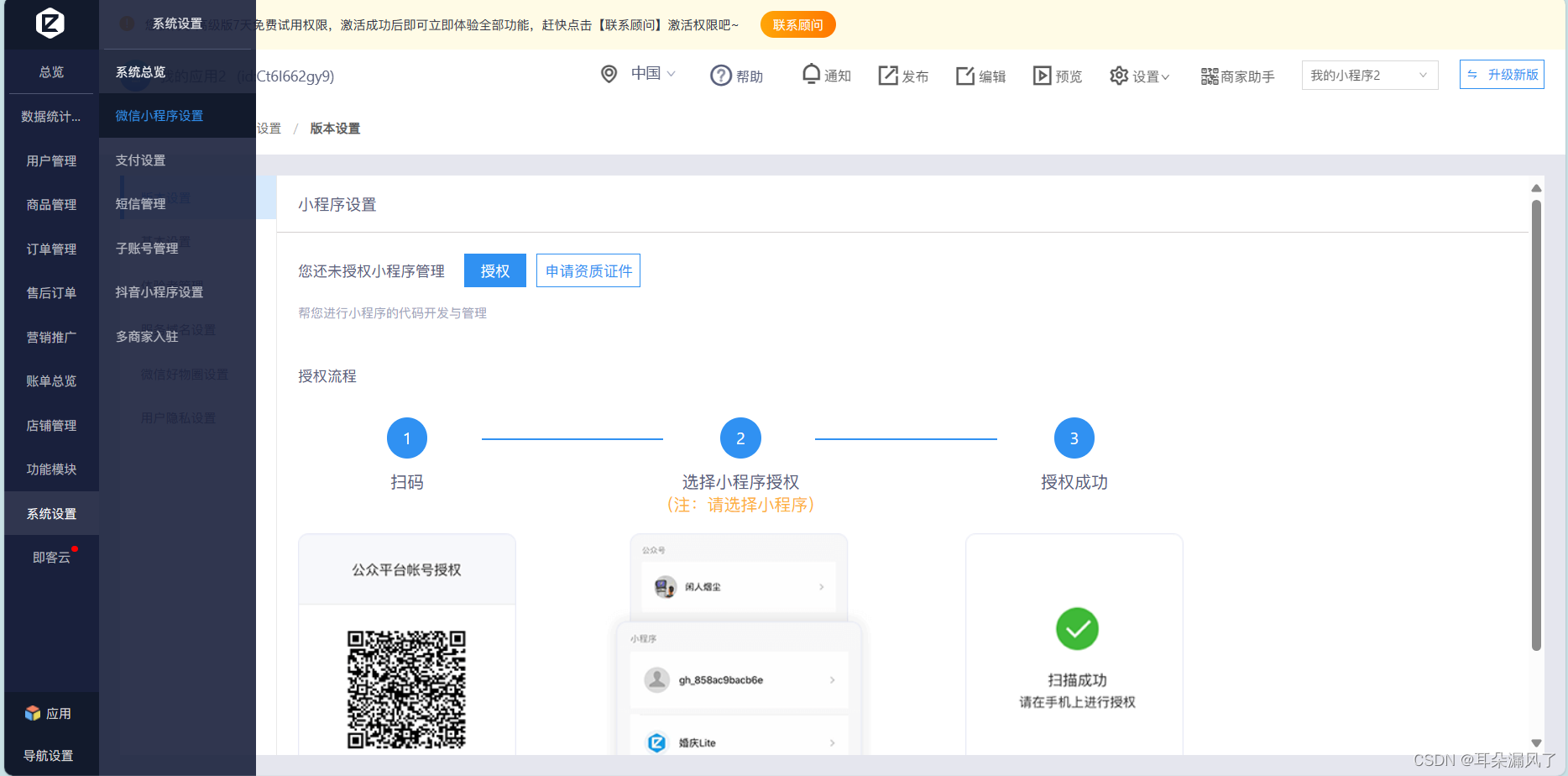
Task: Click the green 扫描成功 checkmark icon
Action: (x=1077, y=629)
